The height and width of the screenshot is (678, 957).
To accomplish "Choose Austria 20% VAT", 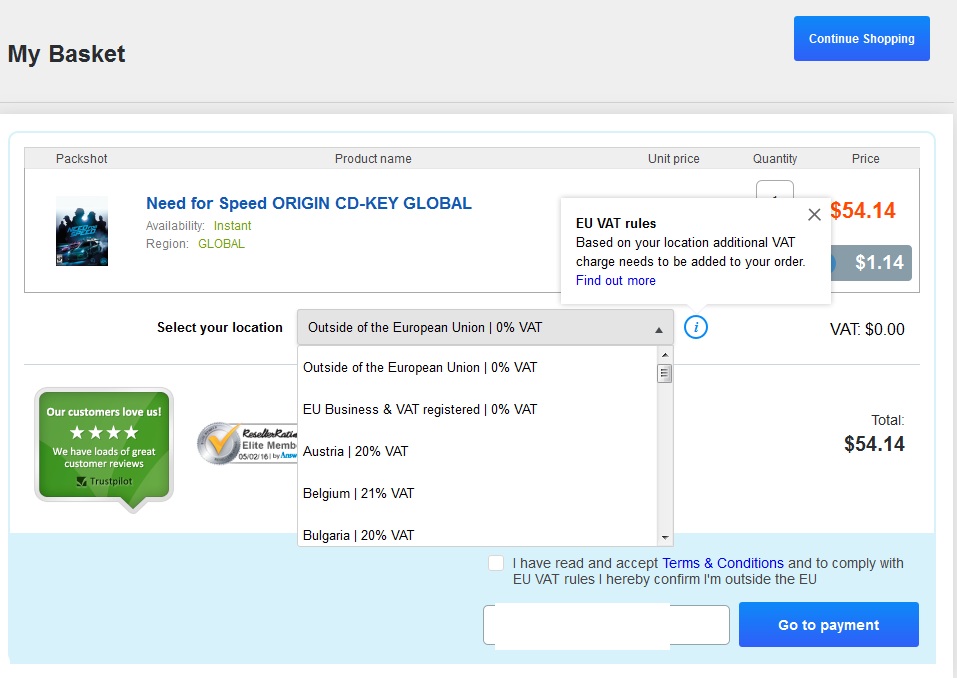I will (477, 452).
